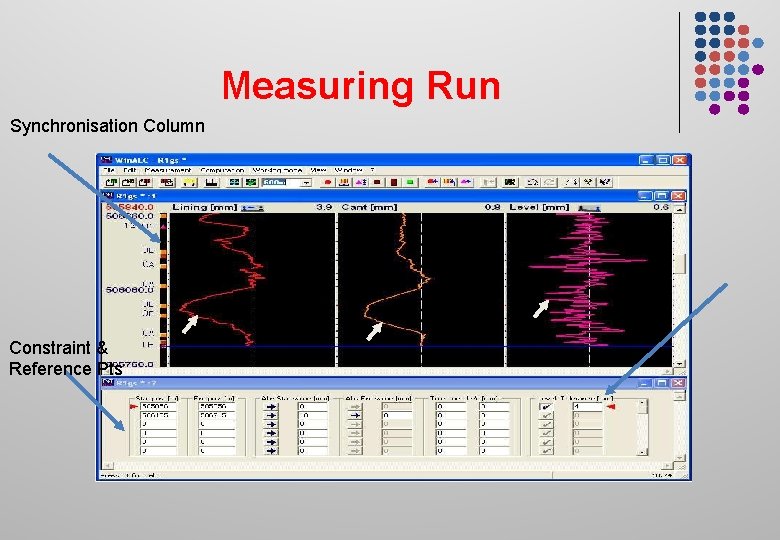Screen dimensions: 780x540
Task: Click the End pos field containing 505750
Action: 217,406
